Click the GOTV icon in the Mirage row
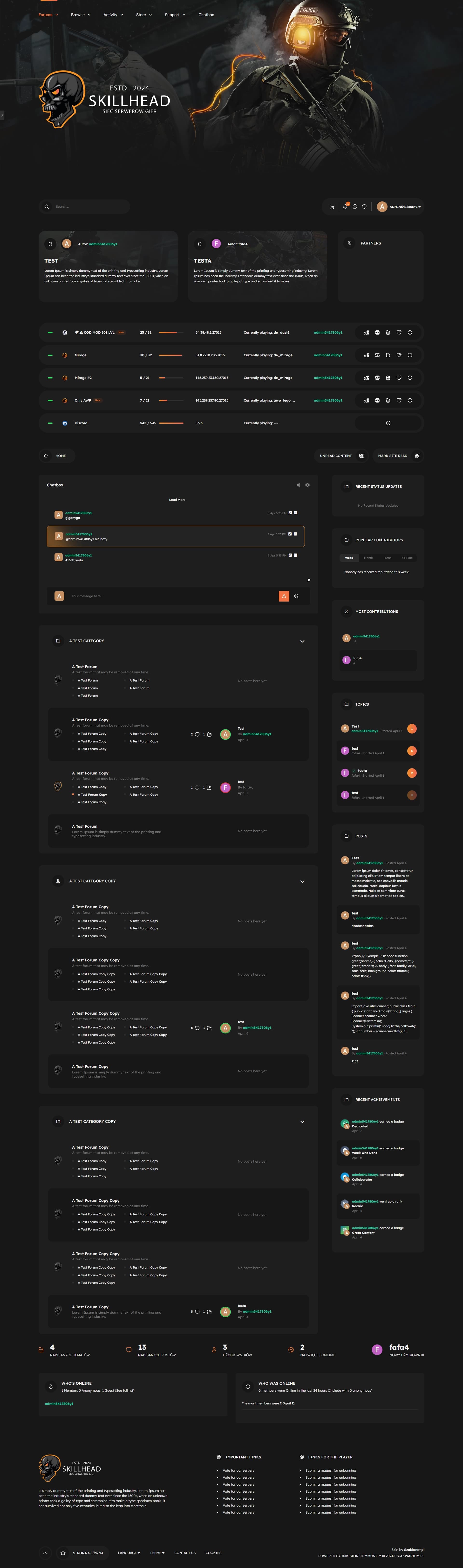Image resolution: width=463 pixels, height=1568 pixels. pos(377,355)
